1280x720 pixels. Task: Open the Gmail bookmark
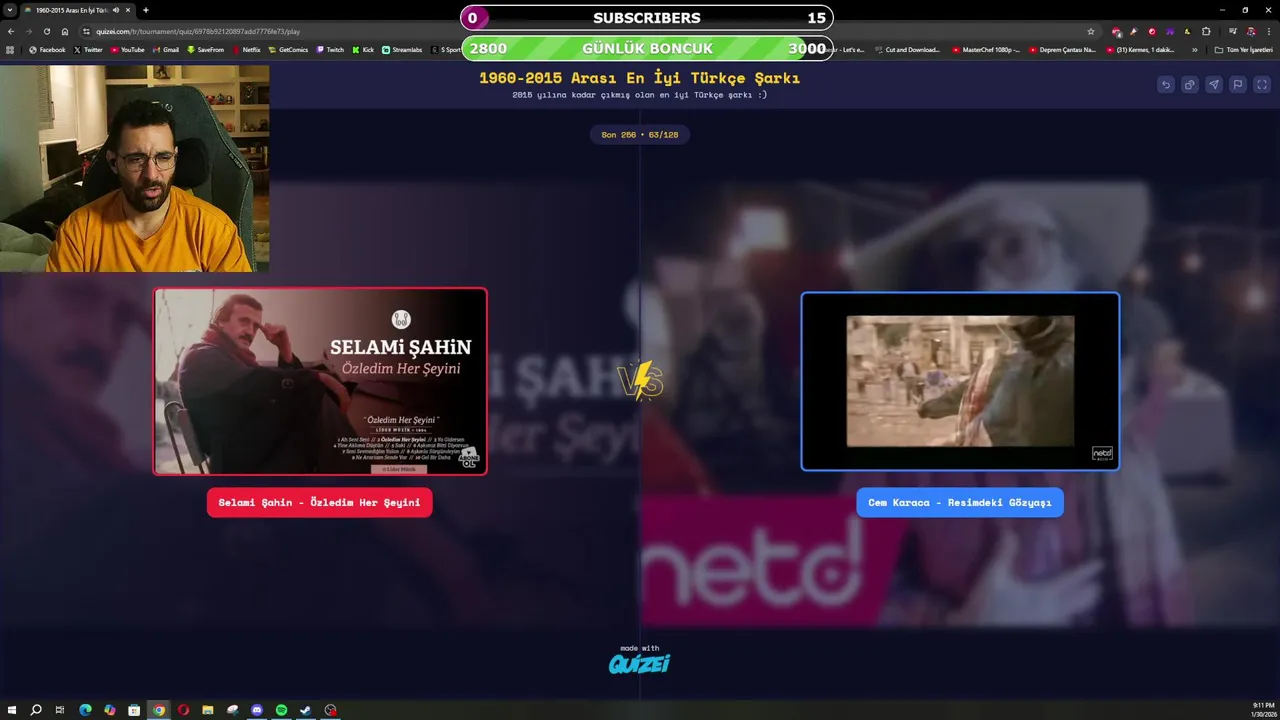[166, 49]
